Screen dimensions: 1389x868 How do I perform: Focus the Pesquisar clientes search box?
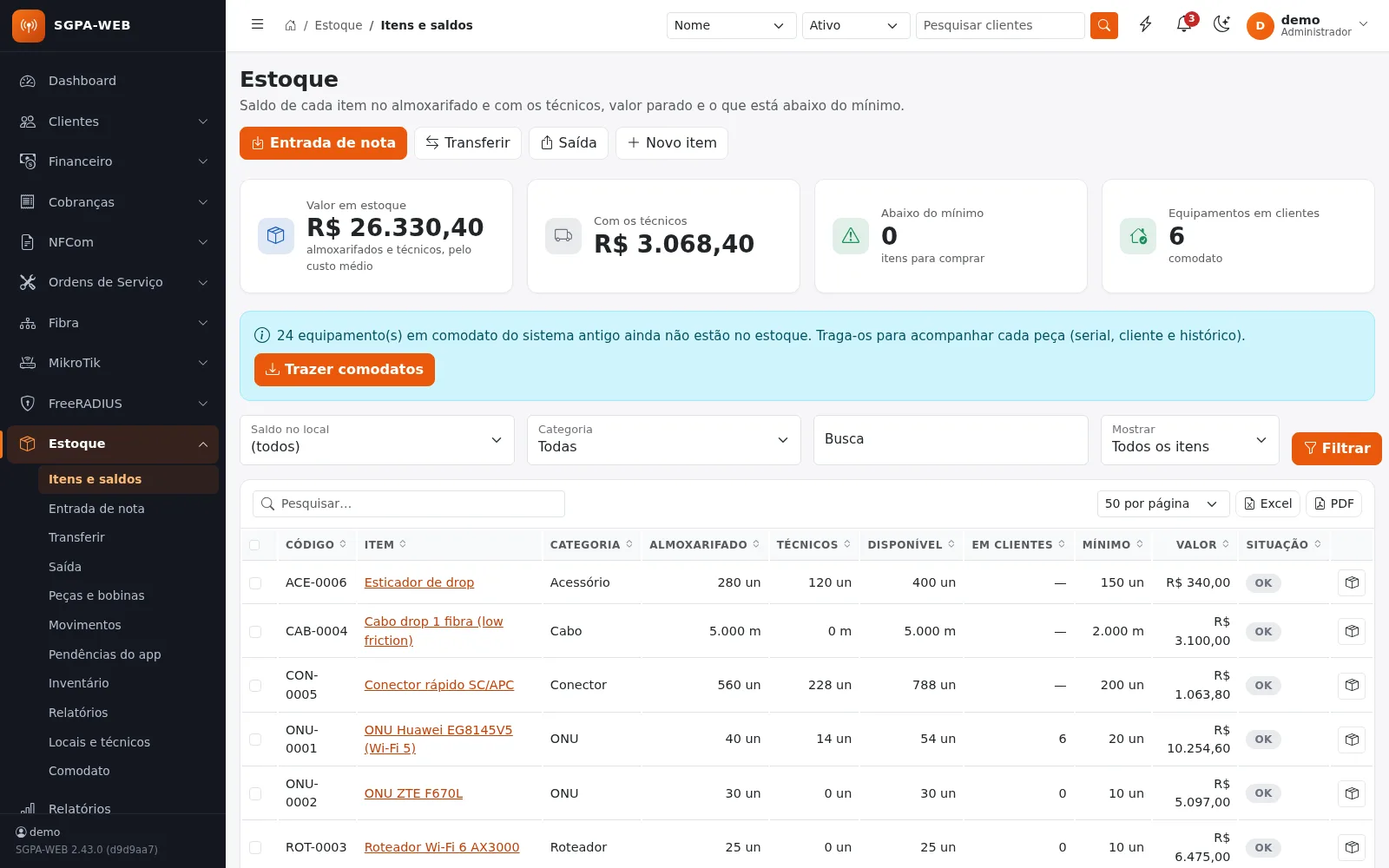click(1000, 25)
